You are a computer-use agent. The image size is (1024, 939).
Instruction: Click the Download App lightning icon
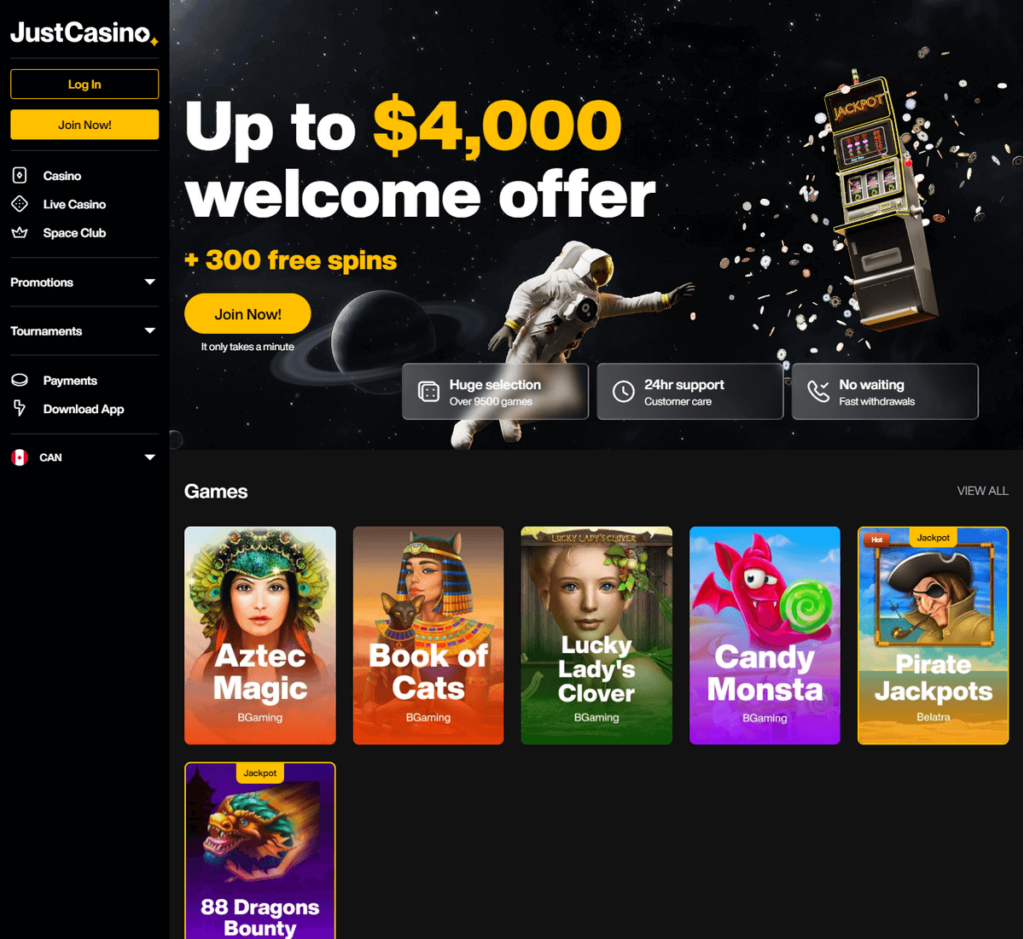click(x=20, y=408)
